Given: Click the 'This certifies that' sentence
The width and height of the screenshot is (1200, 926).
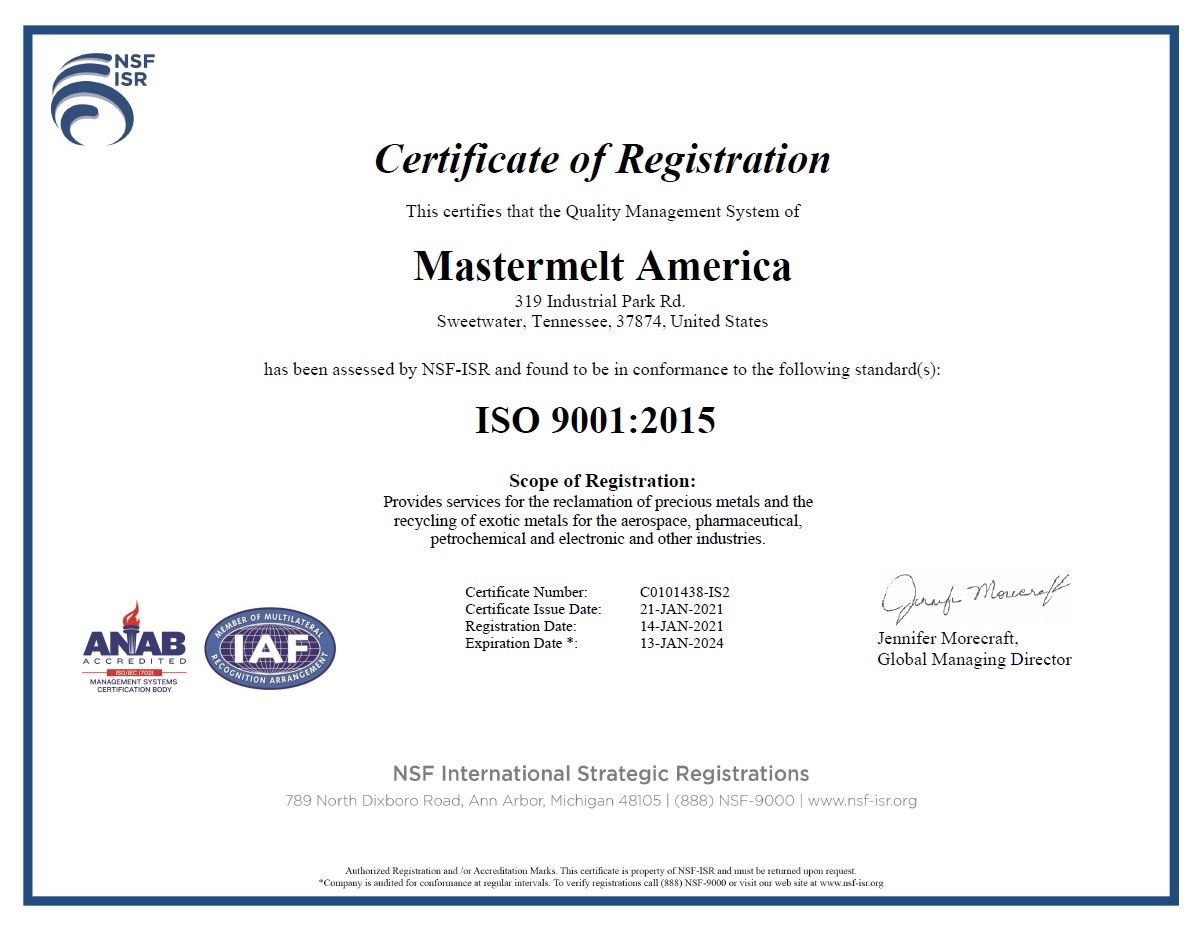Looking at the screenshot, I should (602, 211).
